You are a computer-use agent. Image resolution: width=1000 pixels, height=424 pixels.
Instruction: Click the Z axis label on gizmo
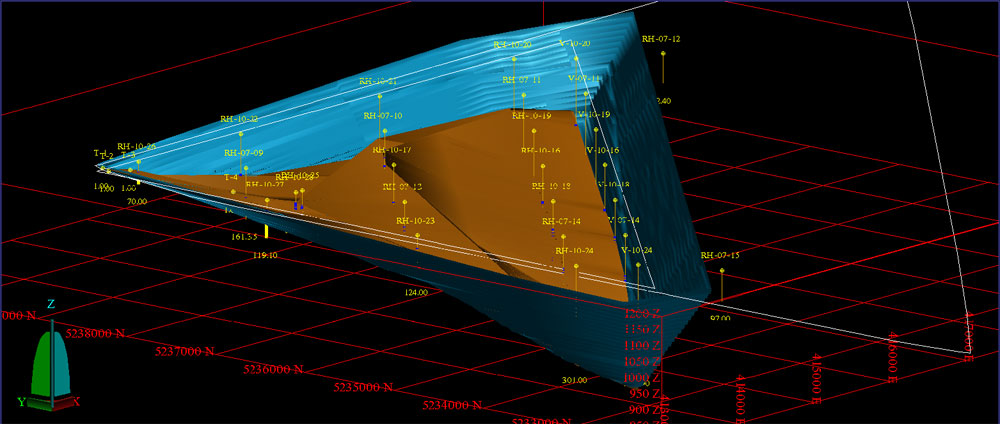click(51, 303)
